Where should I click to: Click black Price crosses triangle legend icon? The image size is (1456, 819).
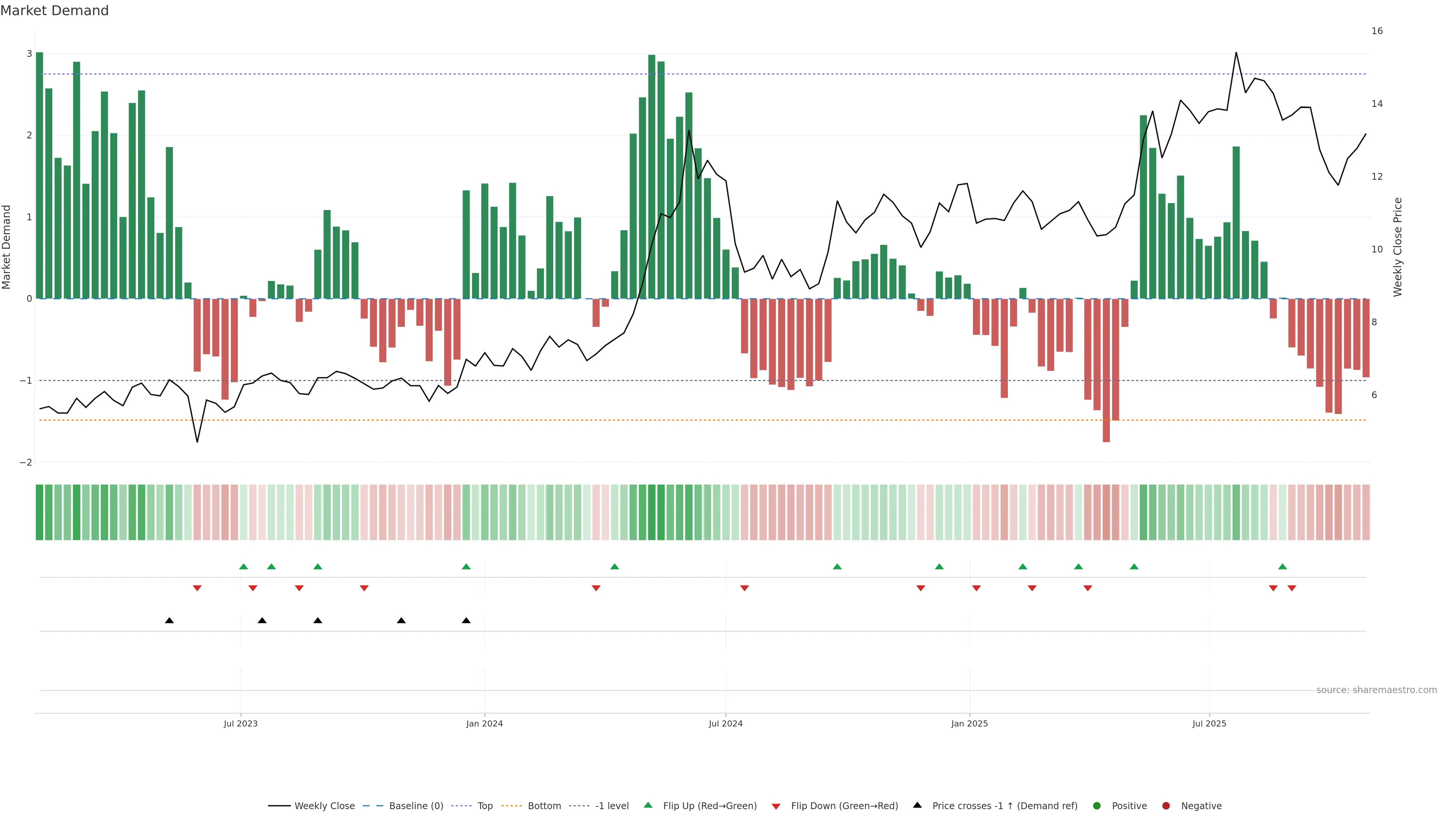click(917, 805)
